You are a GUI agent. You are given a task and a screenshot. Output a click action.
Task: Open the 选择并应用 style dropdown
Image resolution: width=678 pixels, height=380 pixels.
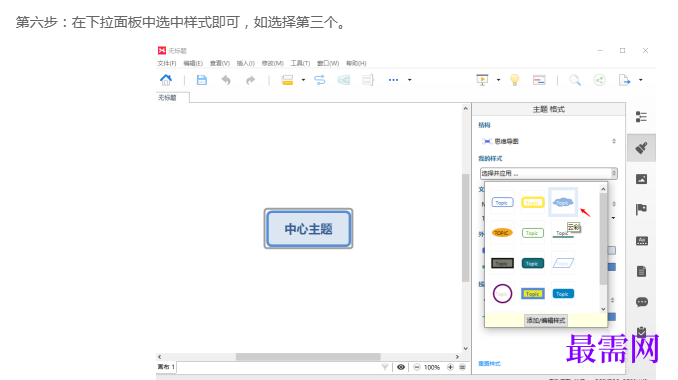(548, 173)
